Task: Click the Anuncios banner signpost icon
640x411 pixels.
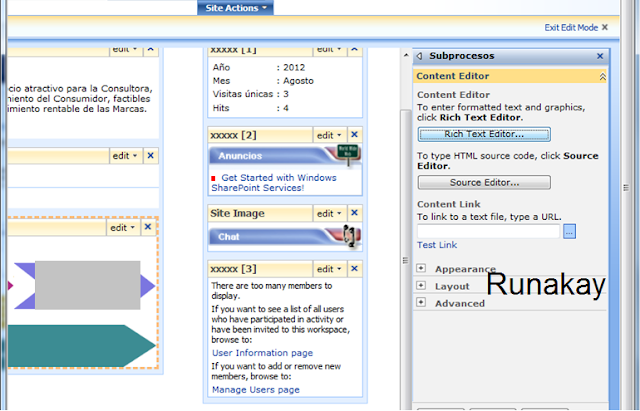Action: pyautogui.click(x=348, y=155)
